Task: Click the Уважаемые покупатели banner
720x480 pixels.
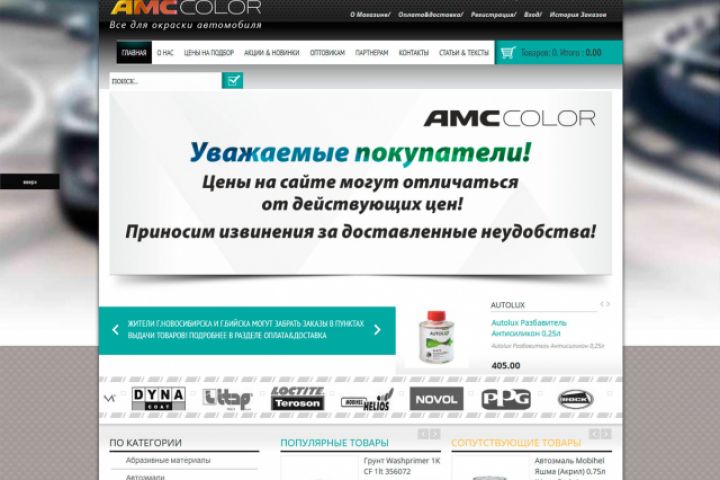Action: (x=360, y=183)
